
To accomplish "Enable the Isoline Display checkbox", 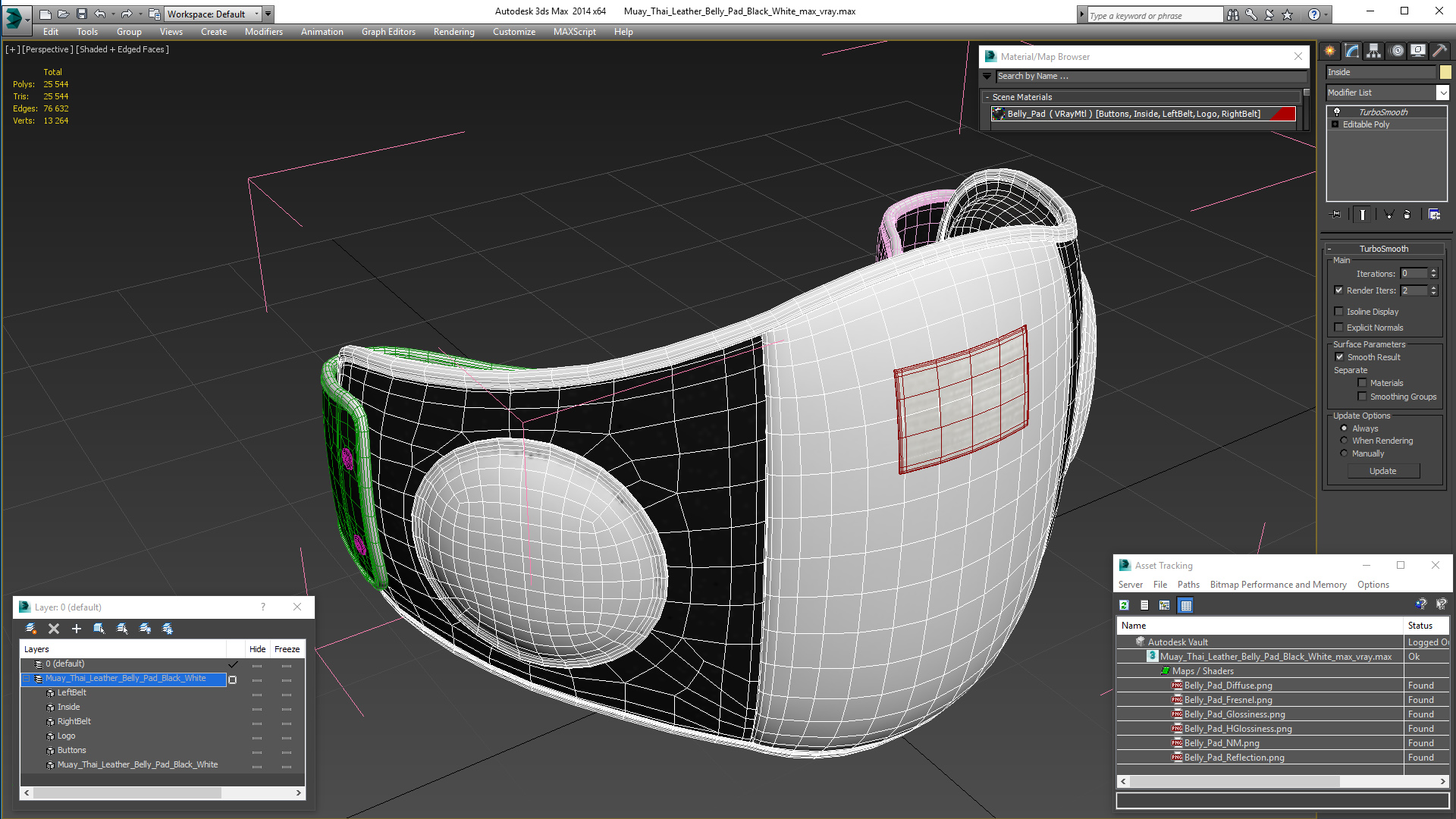I will pyautogui.click(x=1339, y=312).
